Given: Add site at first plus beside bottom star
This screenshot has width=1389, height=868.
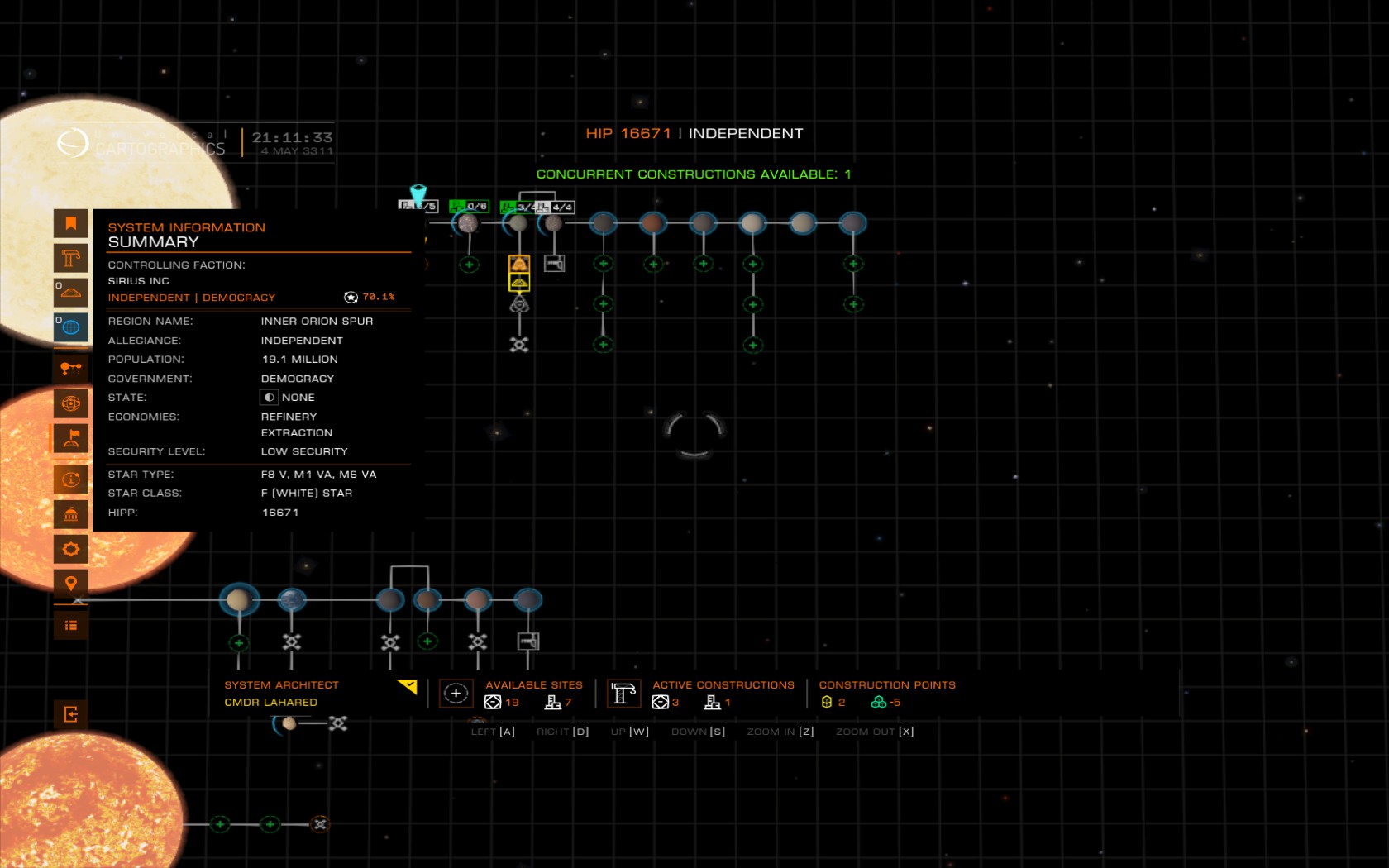Looking at the screenshot, I should (220, 824).
